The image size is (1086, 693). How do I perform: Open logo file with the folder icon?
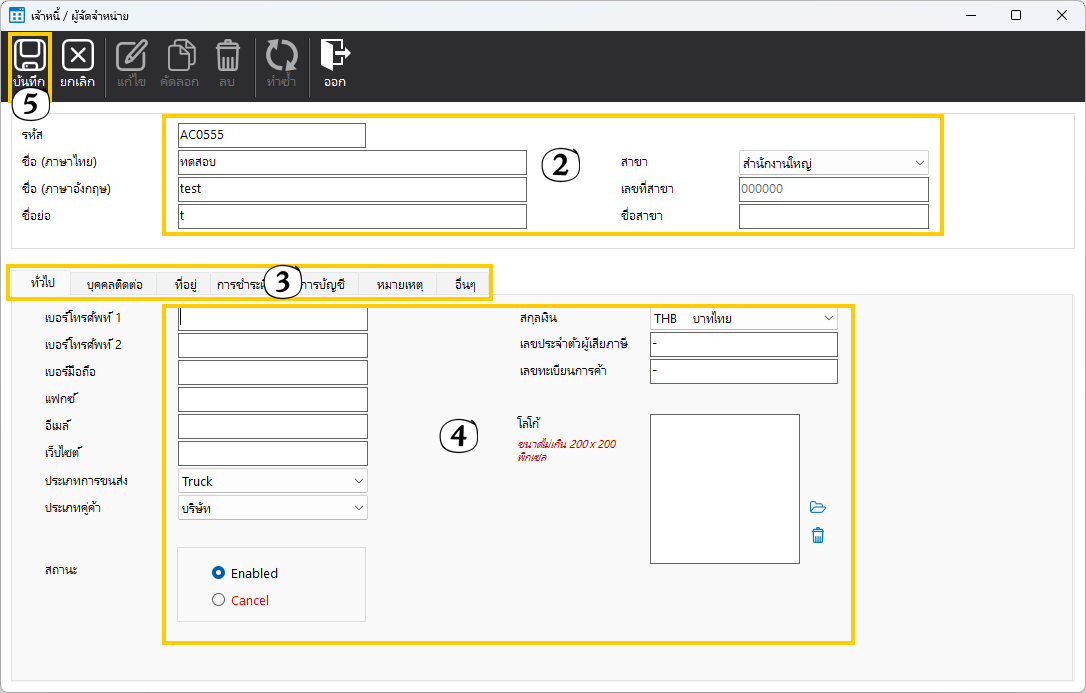[817, 507]
